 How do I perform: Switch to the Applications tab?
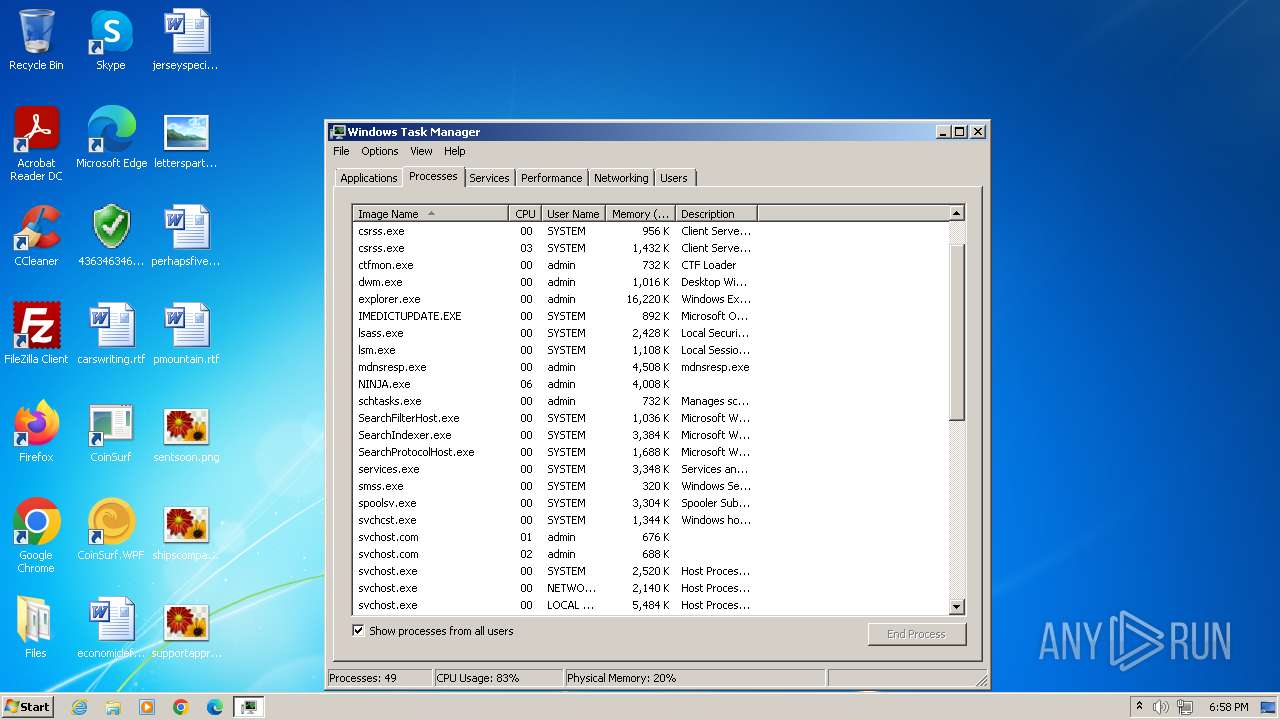[368, 178]
